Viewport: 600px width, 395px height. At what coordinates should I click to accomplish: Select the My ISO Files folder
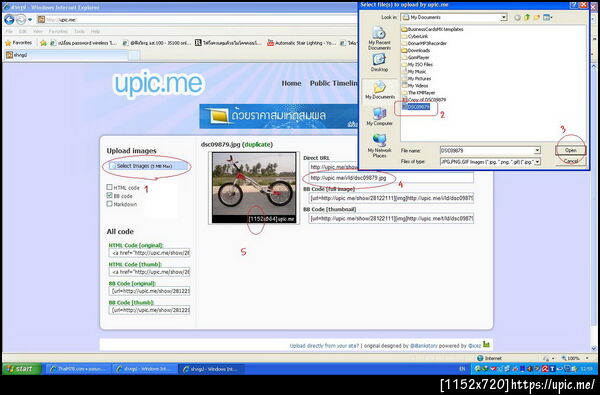(x=417, y=64)
